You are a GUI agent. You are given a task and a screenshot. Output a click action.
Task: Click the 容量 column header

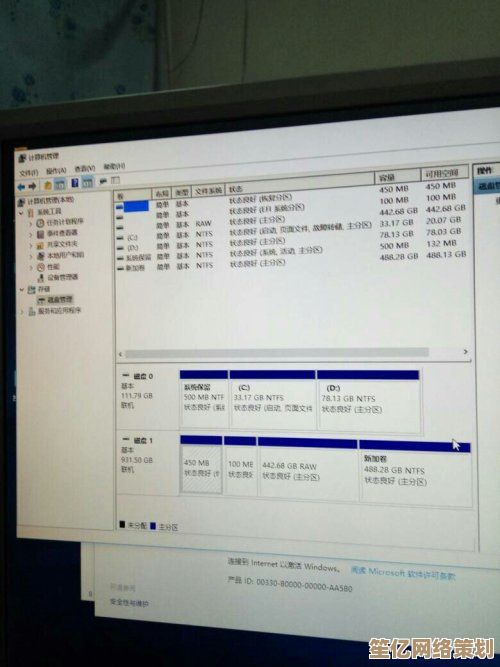coord(397,177)
